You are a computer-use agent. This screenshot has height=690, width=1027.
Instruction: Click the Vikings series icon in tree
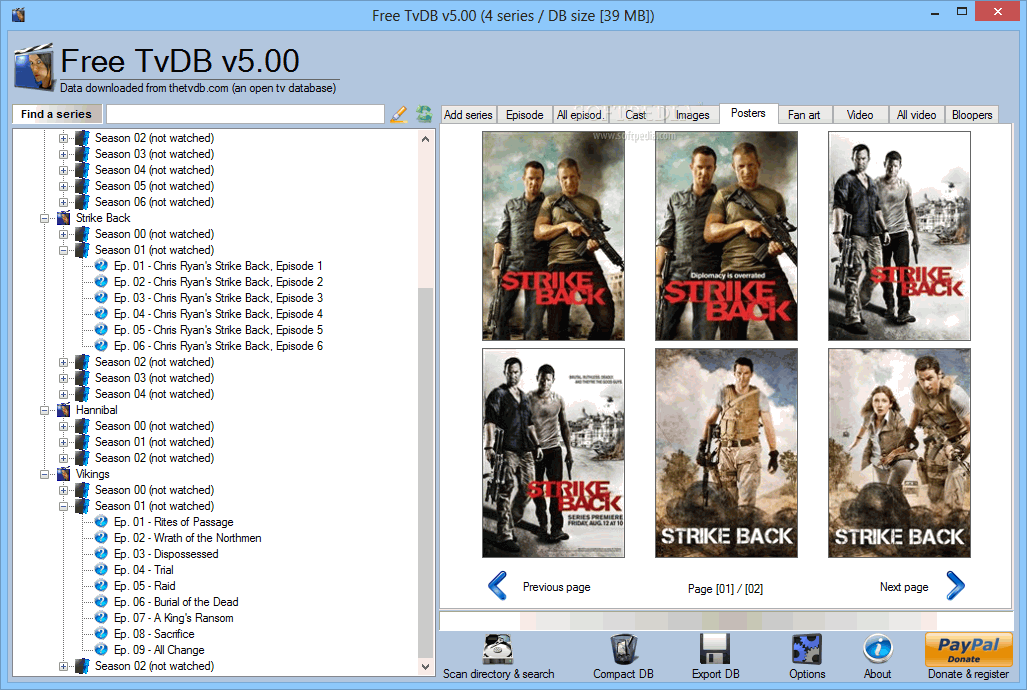pyautogui.click(x=64, y=474)
